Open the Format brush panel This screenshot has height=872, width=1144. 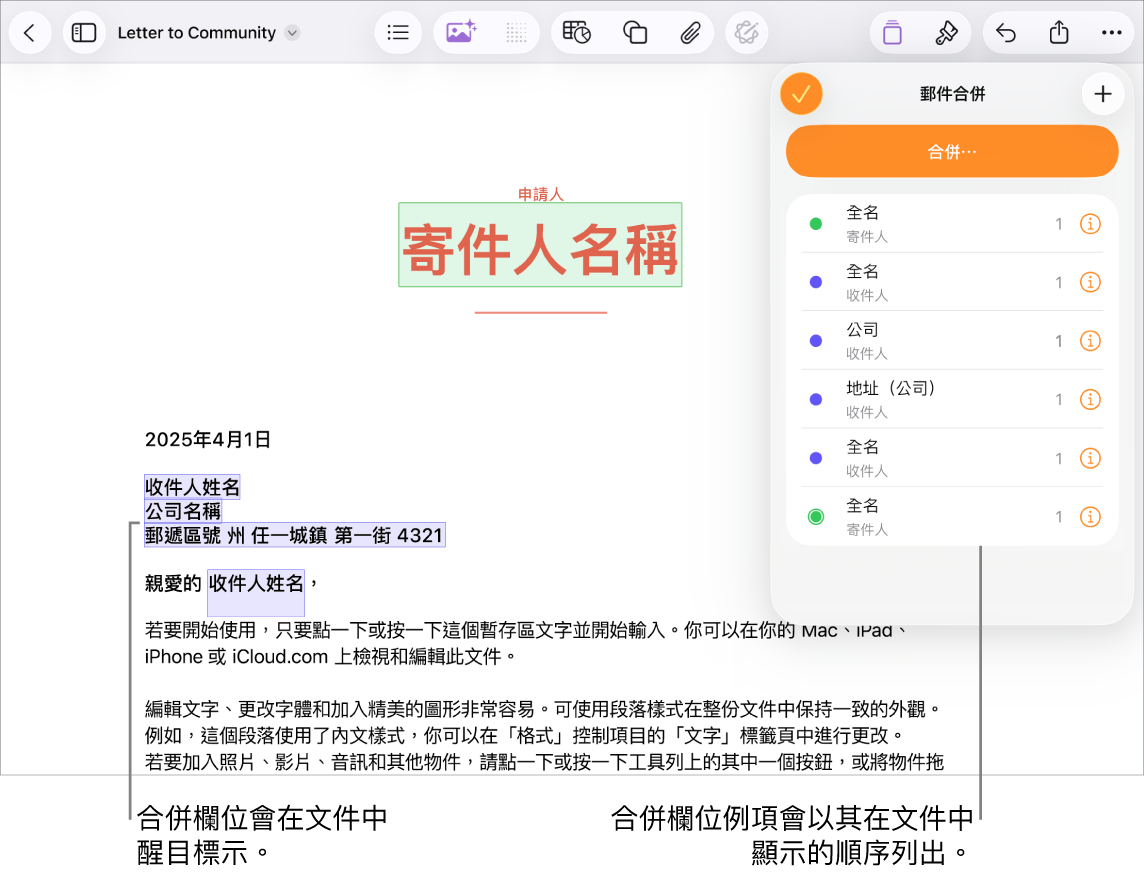tap(946, 32)
